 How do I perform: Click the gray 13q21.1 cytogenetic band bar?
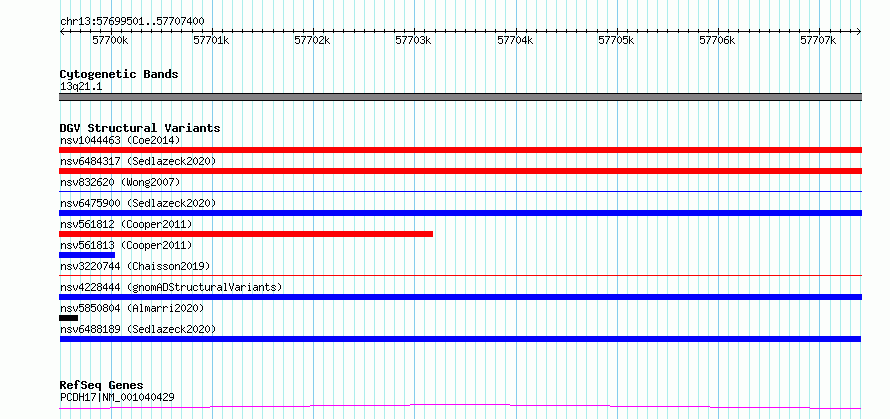460,97
